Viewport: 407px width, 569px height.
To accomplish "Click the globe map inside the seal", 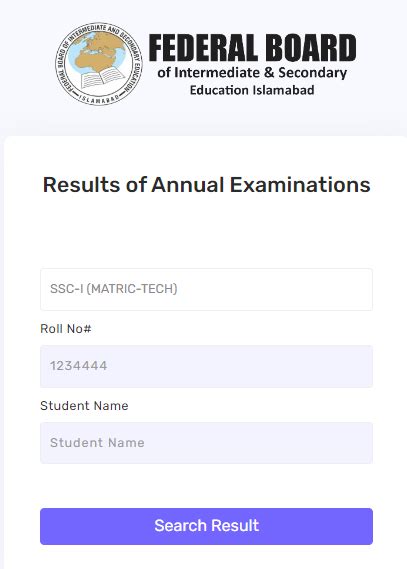I will [x=99, y=52].
